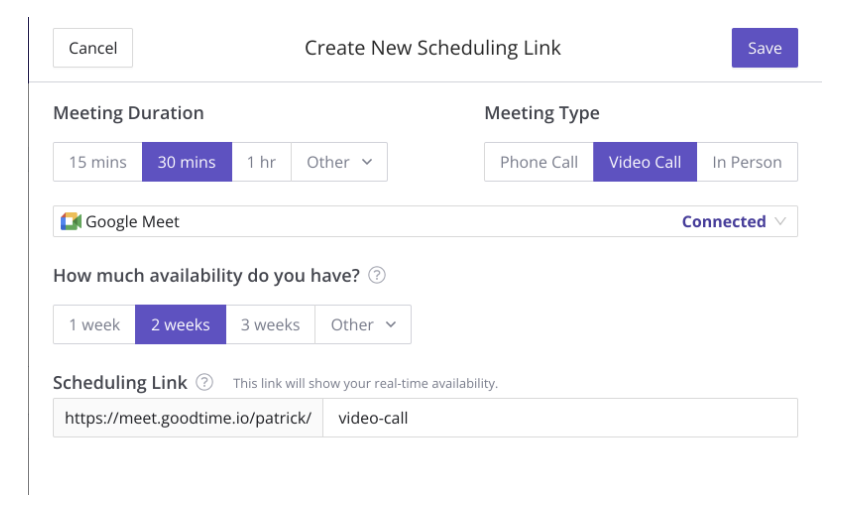Select the 15 mins duration option

(x=98, y=162)
